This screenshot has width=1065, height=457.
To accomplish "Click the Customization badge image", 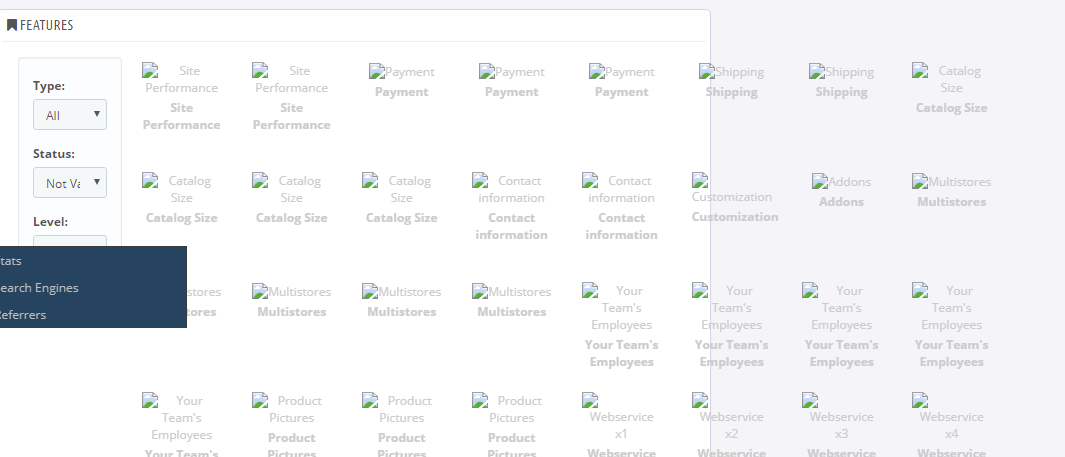I will [732, 188].
